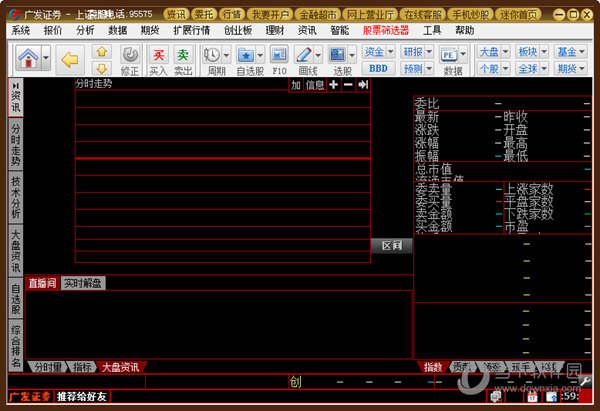Viewport: 600px width, 411px height.
Task: Click the page up arrow icon
Action: 102,51
